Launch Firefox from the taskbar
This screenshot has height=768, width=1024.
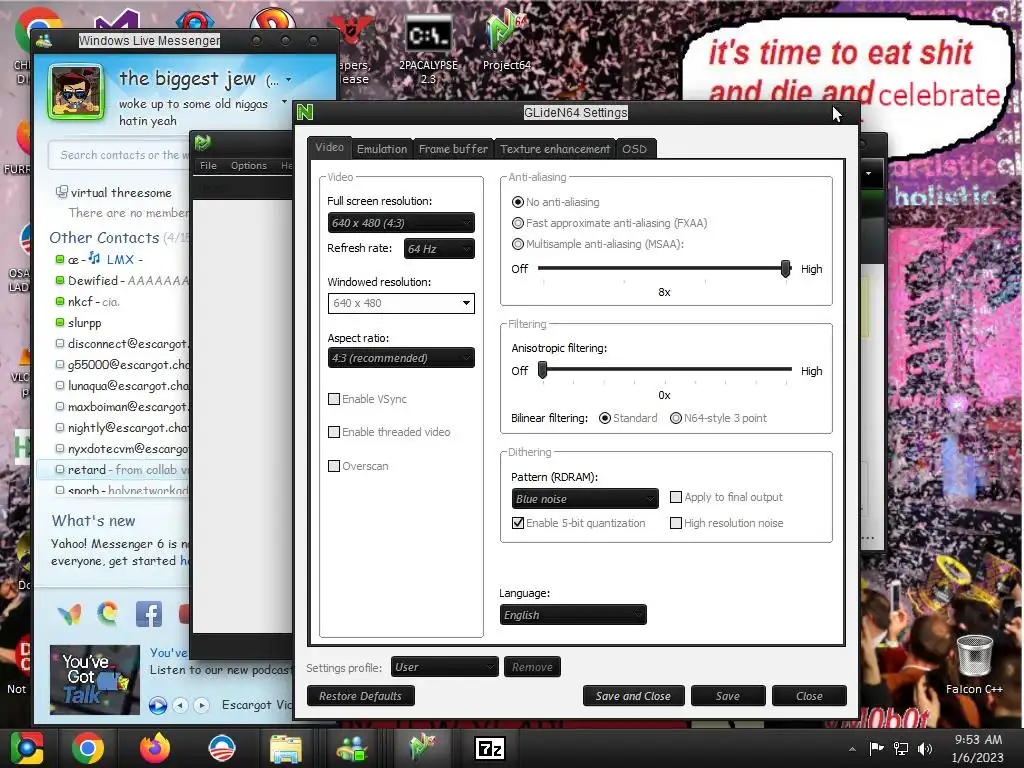(155, 748)
